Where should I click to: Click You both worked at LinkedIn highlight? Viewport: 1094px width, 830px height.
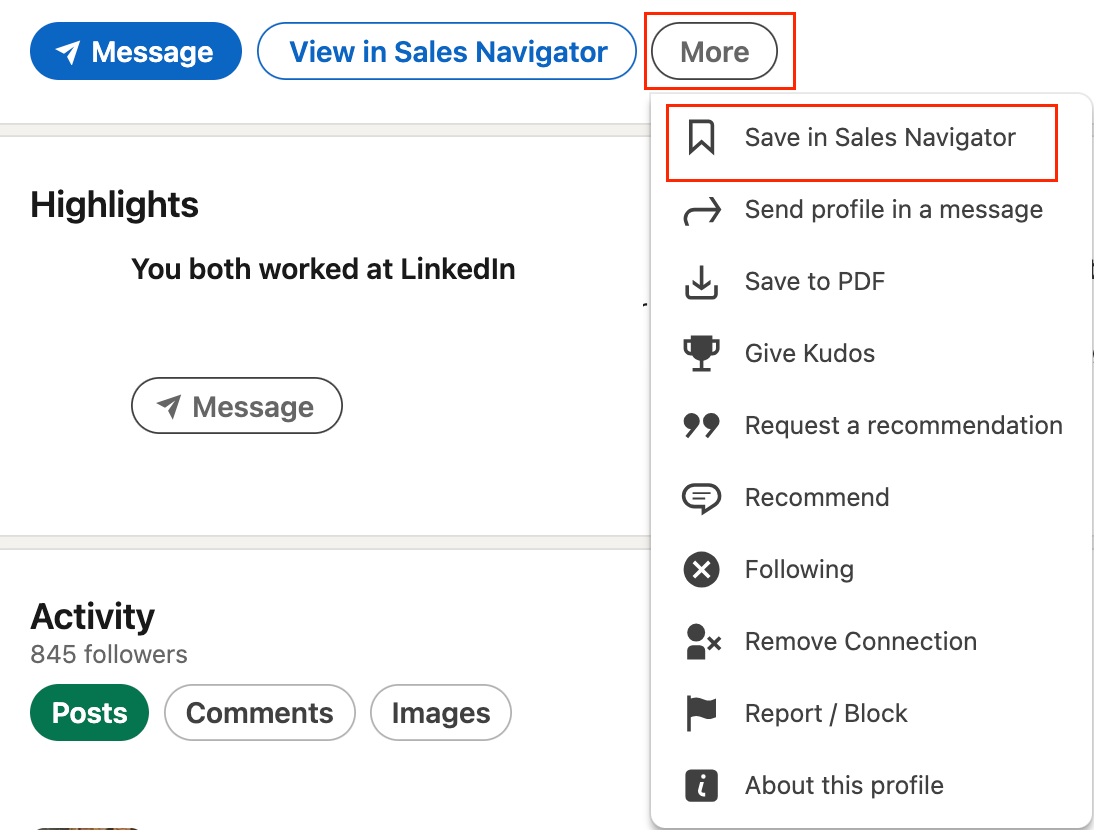click(323, 269)
